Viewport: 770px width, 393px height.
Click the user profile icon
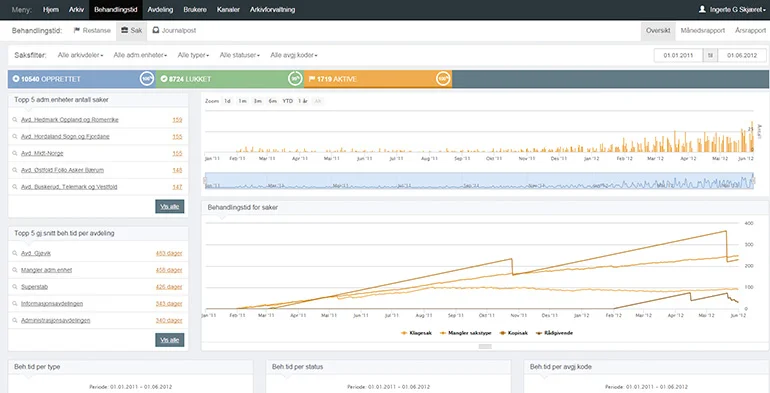(x=702, y=9)
